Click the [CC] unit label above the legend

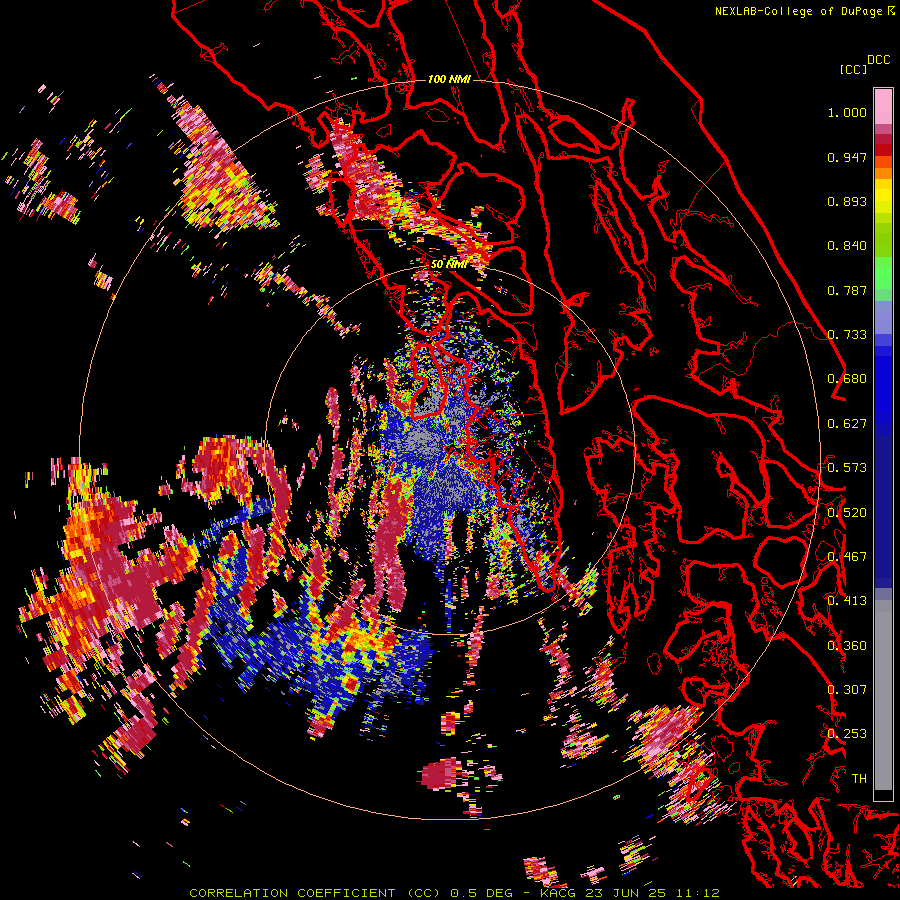(x=853, y=69)
